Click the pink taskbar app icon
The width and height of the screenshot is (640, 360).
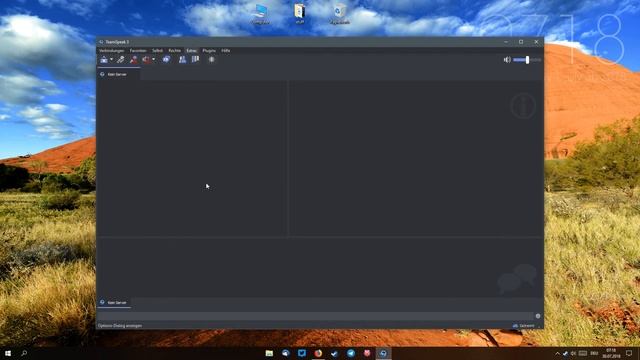(x=367, y=353)
